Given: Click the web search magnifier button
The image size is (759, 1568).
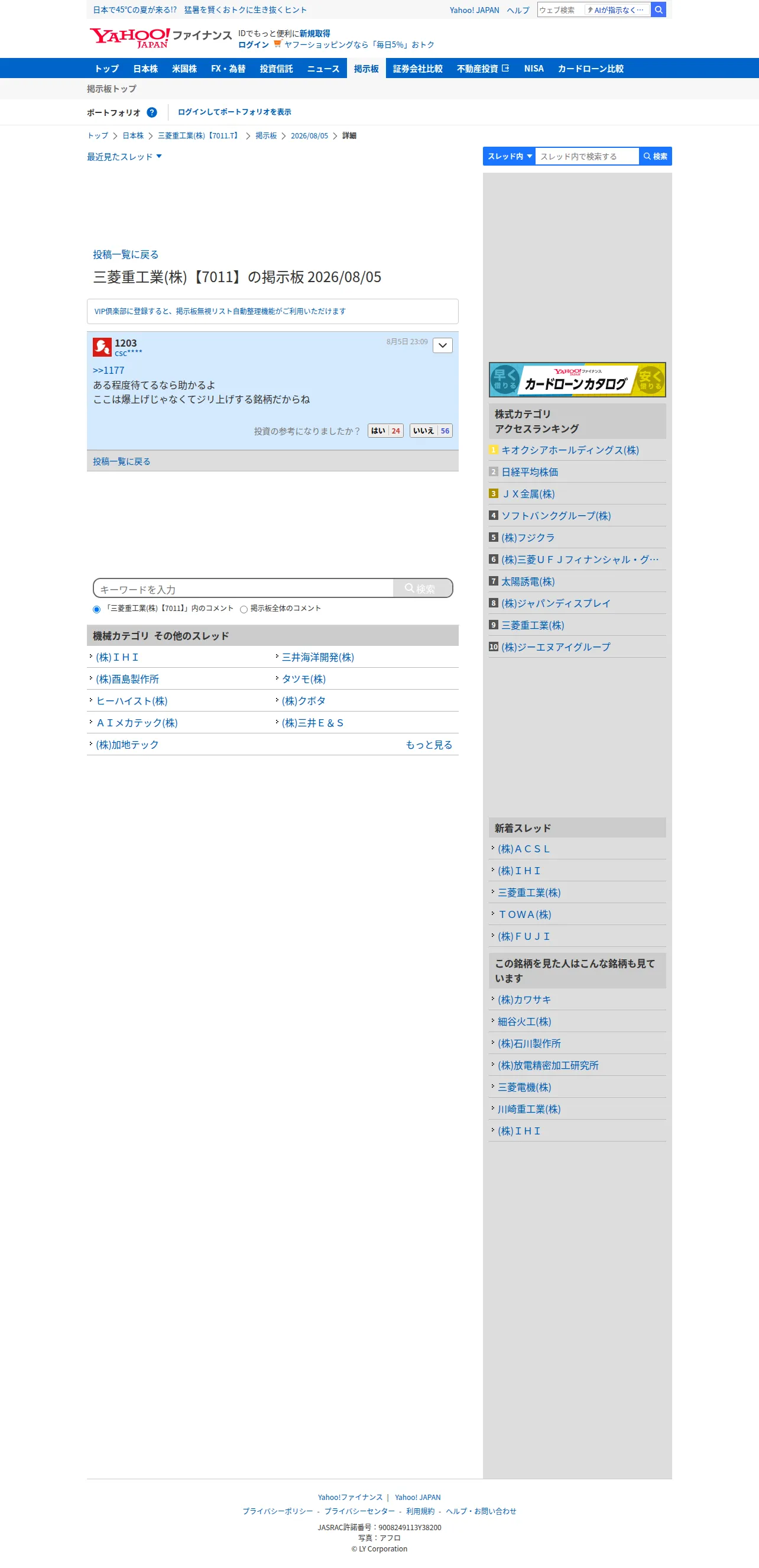Looking at the screenshot, I should point(658,9).
